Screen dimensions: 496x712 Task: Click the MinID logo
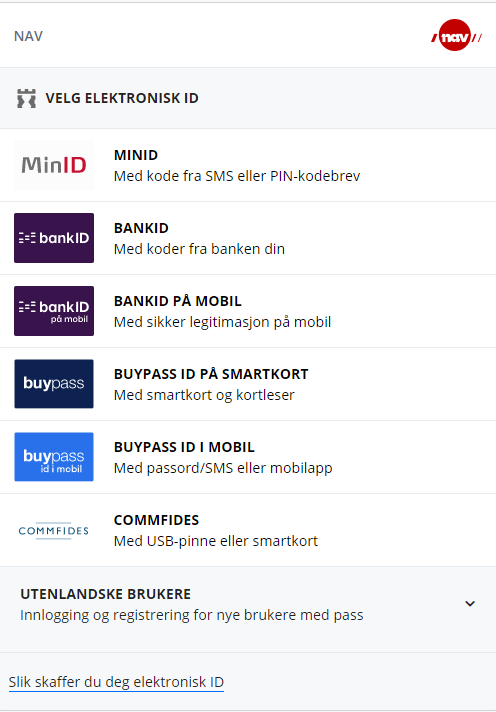(54, 165)
